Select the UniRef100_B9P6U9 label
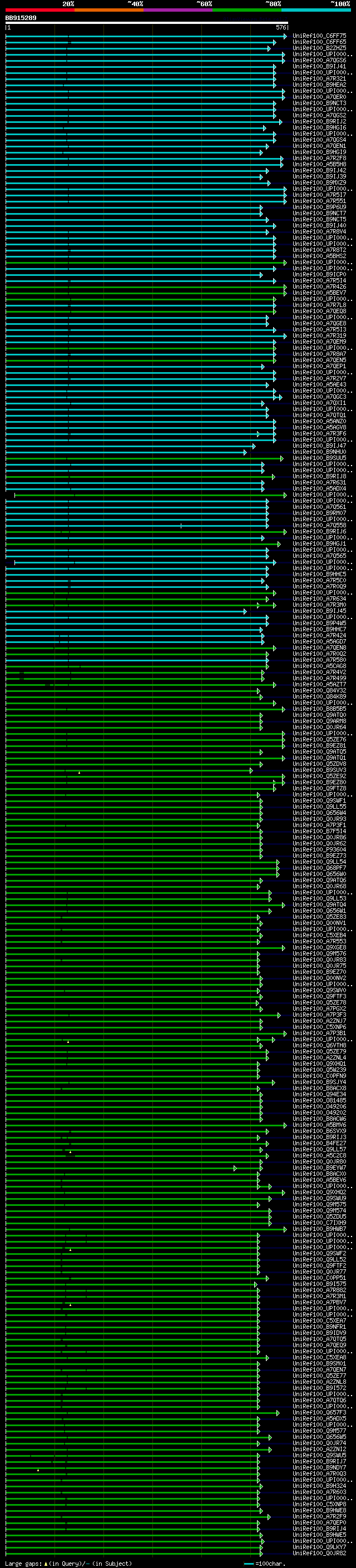This screenshot has height=1568, width=356. coord(319,207)
